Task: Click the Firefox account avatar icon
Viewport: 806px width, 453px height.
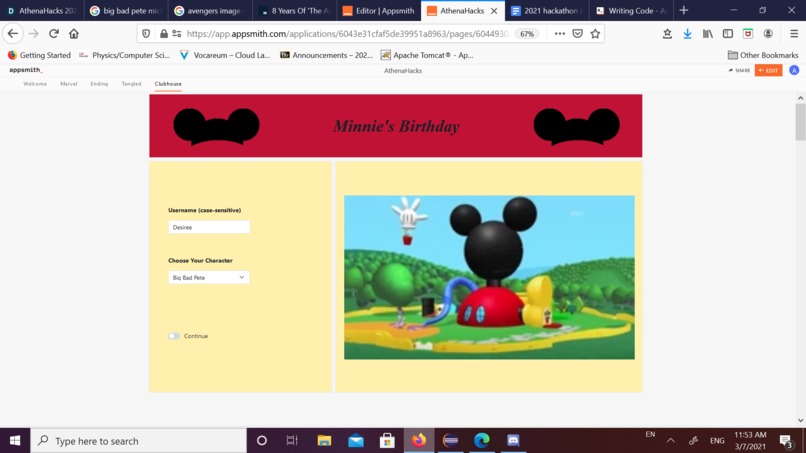Action: 768,33
